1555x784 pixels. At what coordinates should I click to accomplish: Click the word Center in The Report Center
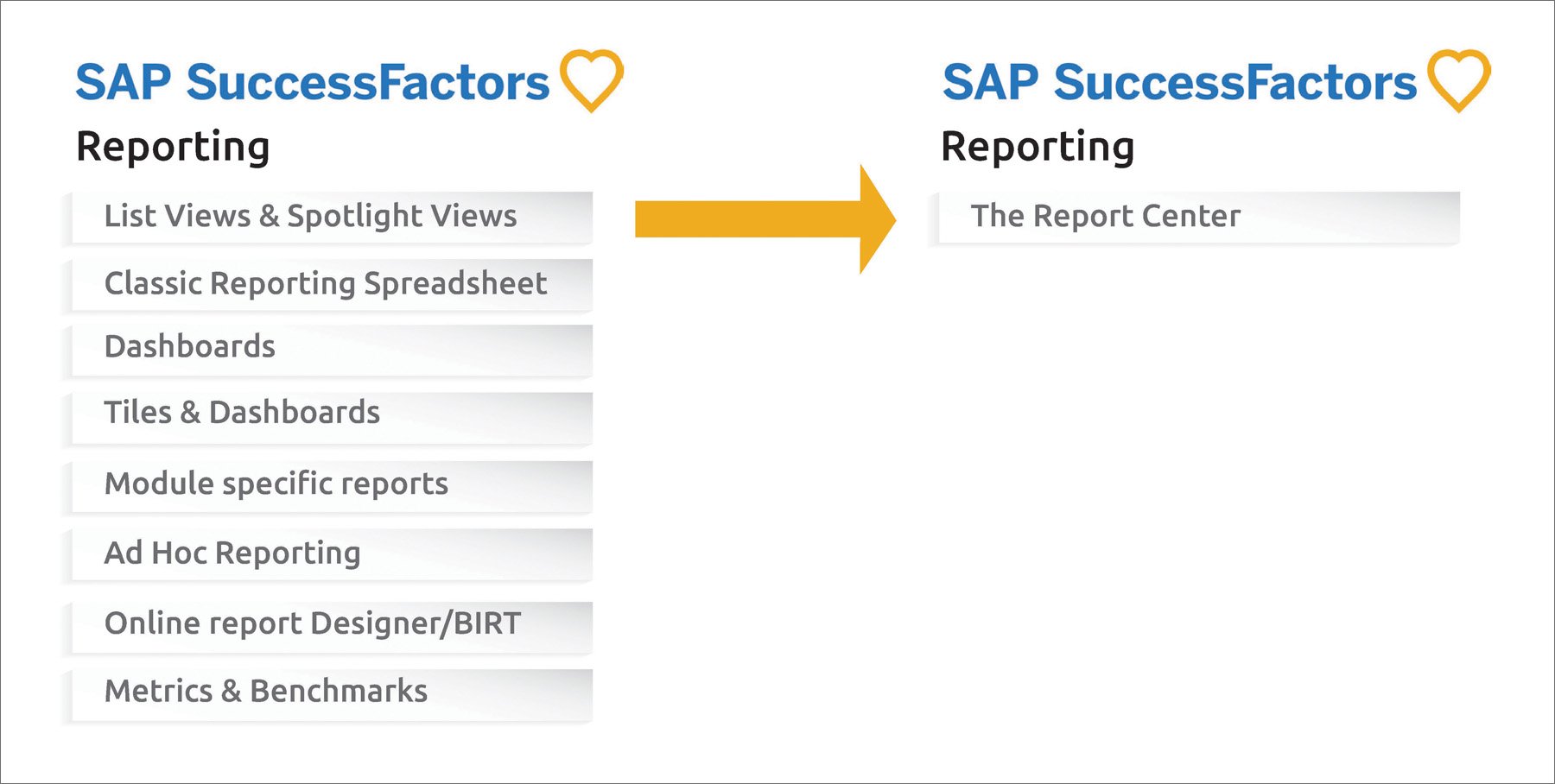(x=1187, y=216)
